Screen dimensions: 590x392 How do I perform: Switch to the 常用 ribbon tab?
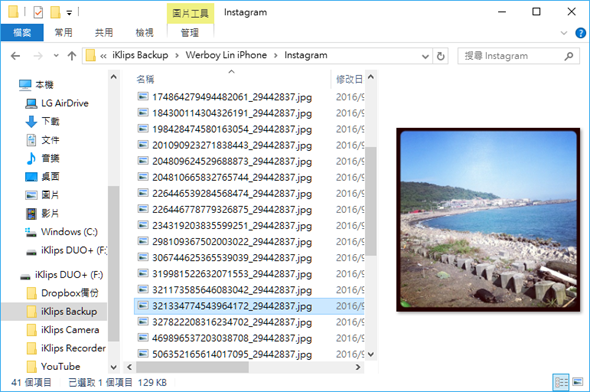click(x=63, y=33)
